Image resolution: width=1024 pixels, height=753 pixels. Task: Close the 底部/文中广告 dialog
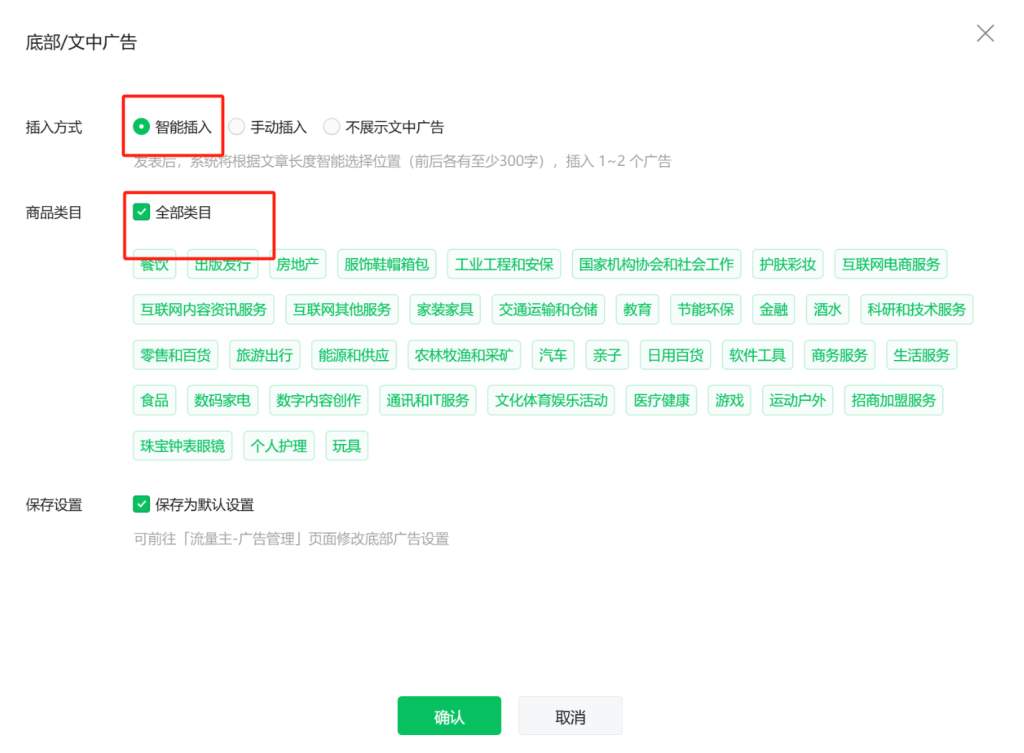coord(985,33)
